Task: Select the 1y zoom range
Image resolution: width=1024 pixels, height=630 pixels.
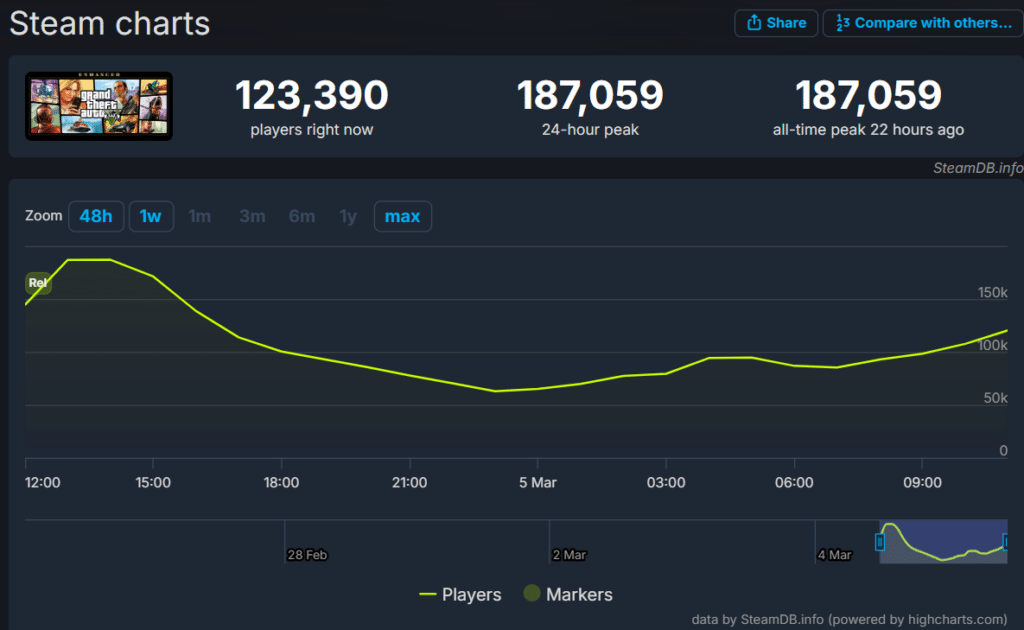Action: [348, 216]
